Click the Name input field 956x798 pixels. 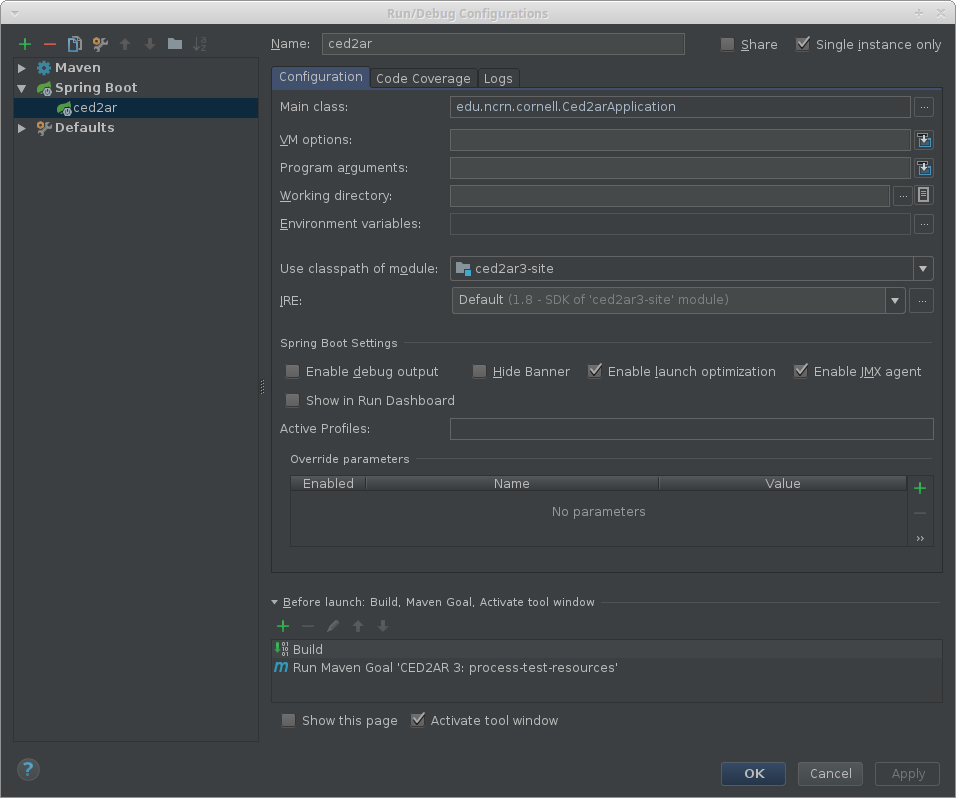(x=503, y=44)
